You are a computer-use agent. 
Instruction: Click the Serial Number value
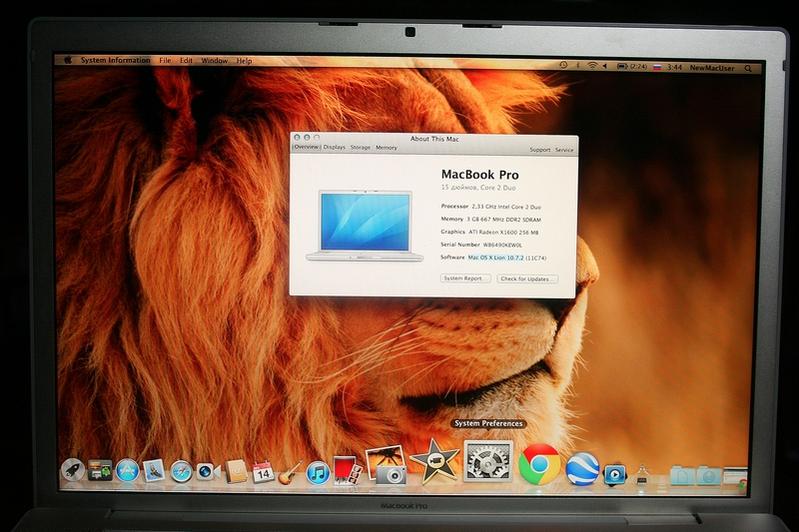click(502, 245)
